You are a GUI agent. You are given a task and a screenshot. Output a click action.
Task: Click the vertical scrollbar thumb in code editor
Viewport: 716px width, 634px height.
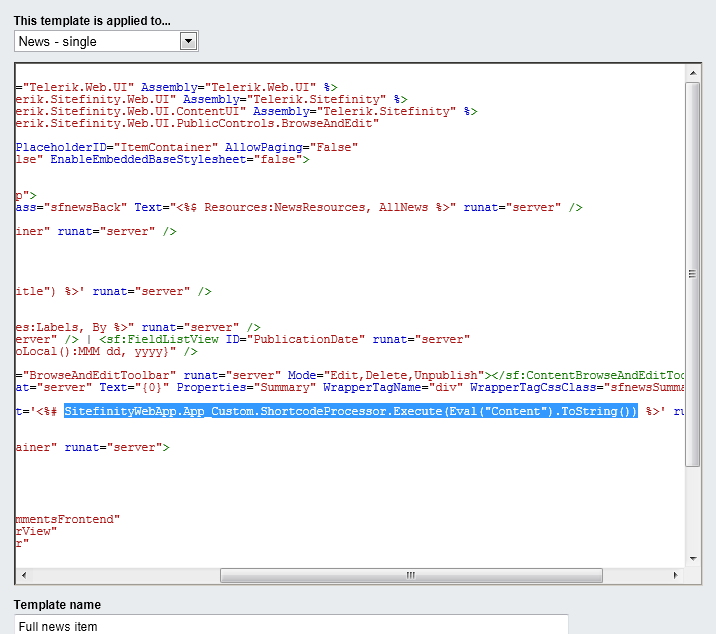pyautogui.click(x=692, y=273)
